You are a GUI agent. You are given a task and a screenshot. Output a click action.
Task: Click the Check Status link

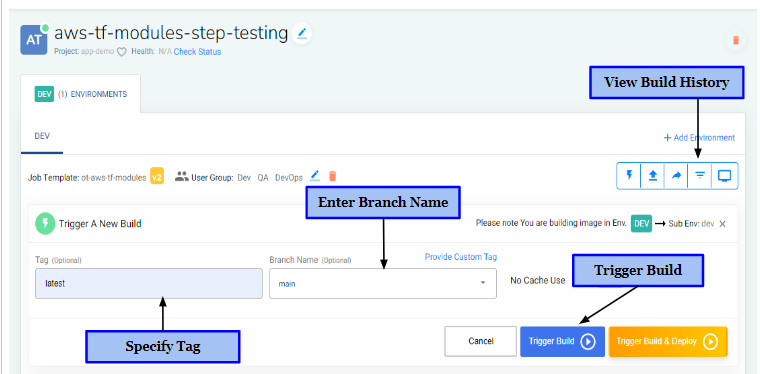click(x=197, y=52)
